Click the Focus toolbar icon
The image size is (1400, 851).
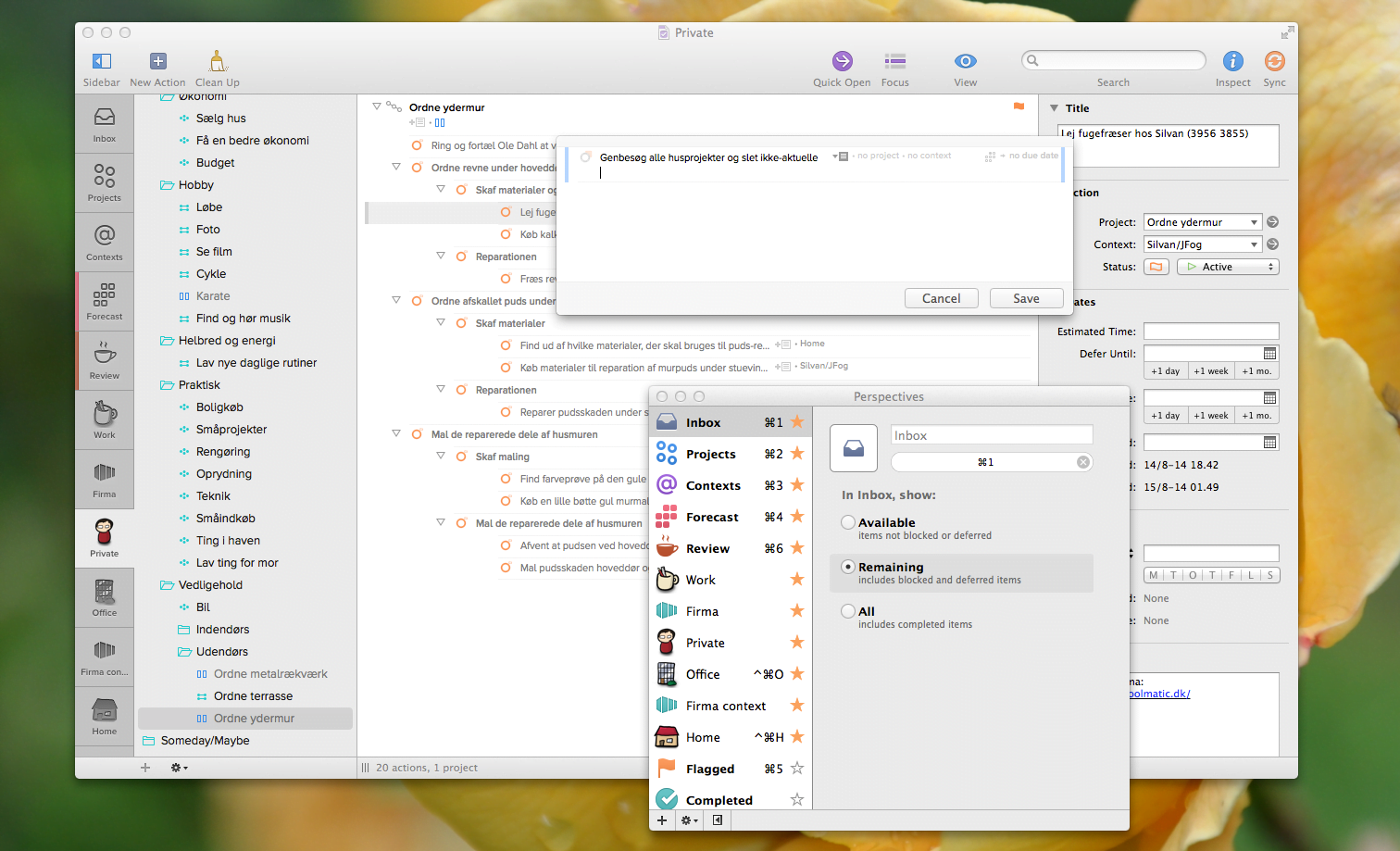(x=894, y=61)
